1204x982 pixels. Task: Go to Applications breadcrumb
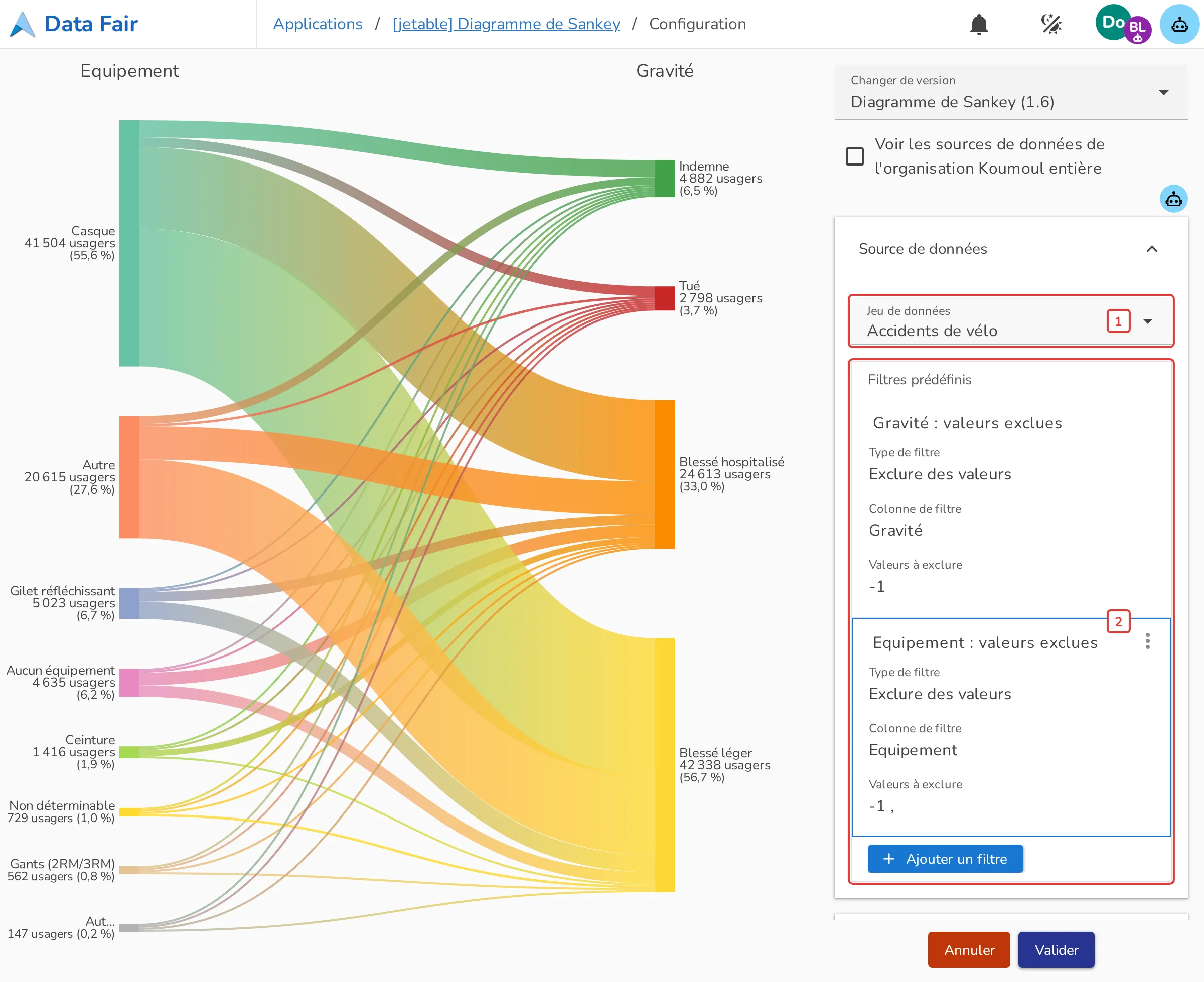pos(318,24)
